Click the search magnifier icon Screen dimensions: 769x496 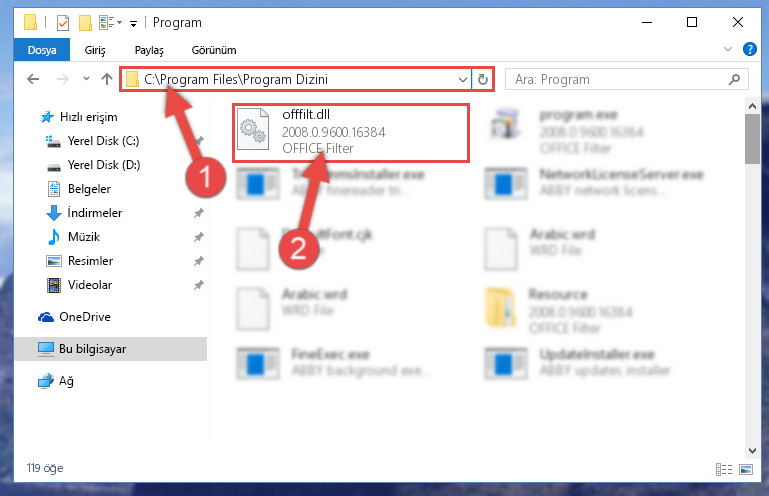tap(734, 79)
